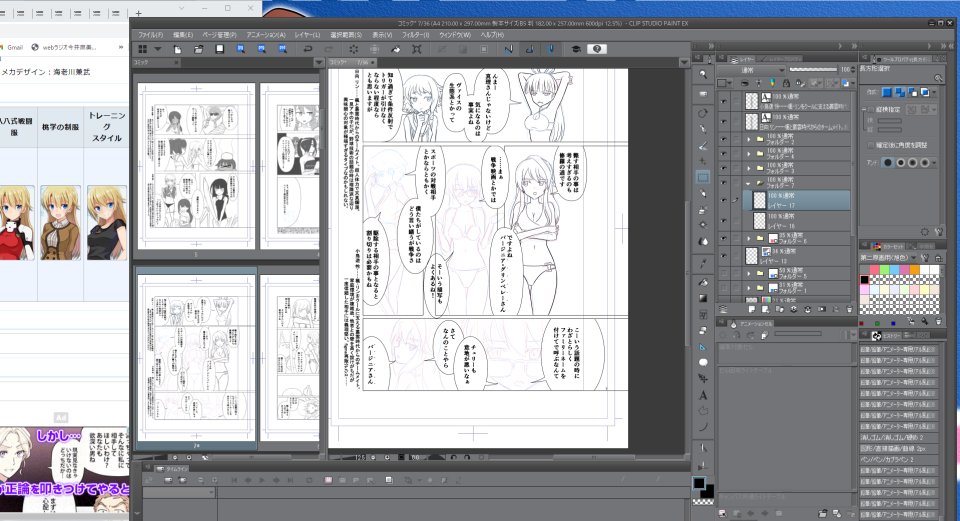Open the 編集(E) menu
Viewport: 960px width, 521px height.
(x=183, y=35)
